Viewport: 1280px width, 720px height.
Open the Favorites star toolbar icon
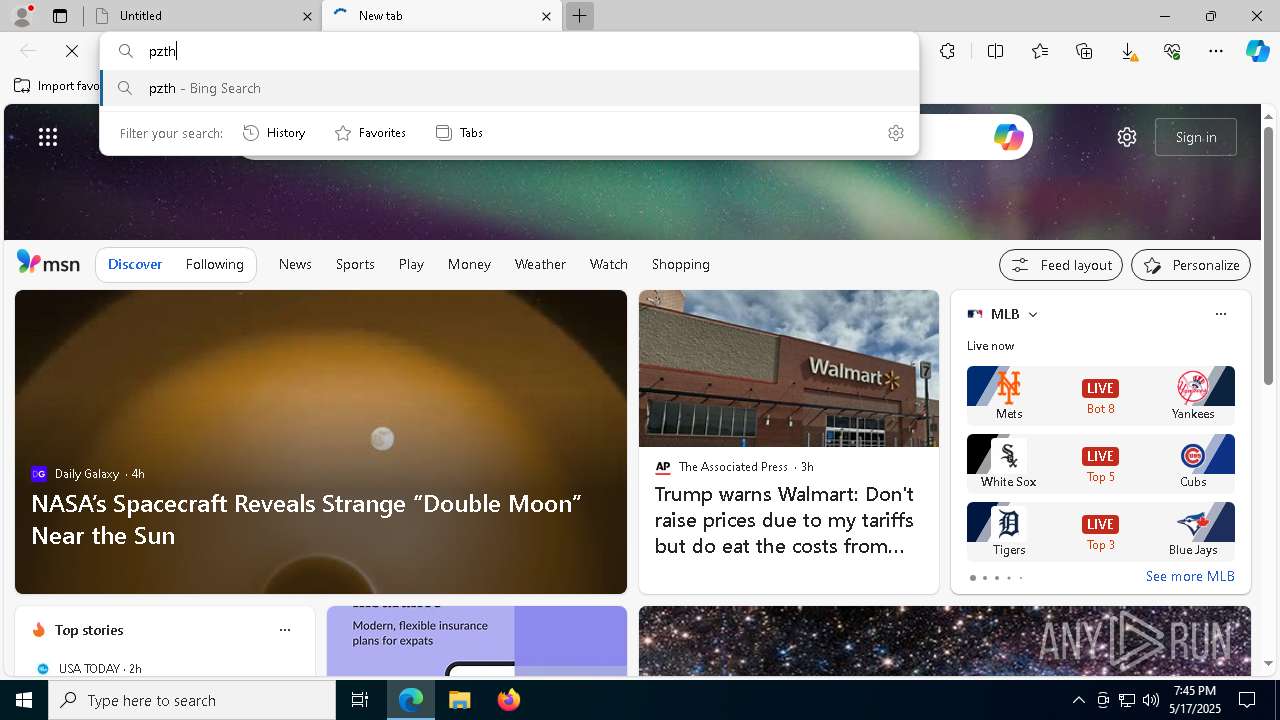pyautogui.click(x=1040, y=51)
